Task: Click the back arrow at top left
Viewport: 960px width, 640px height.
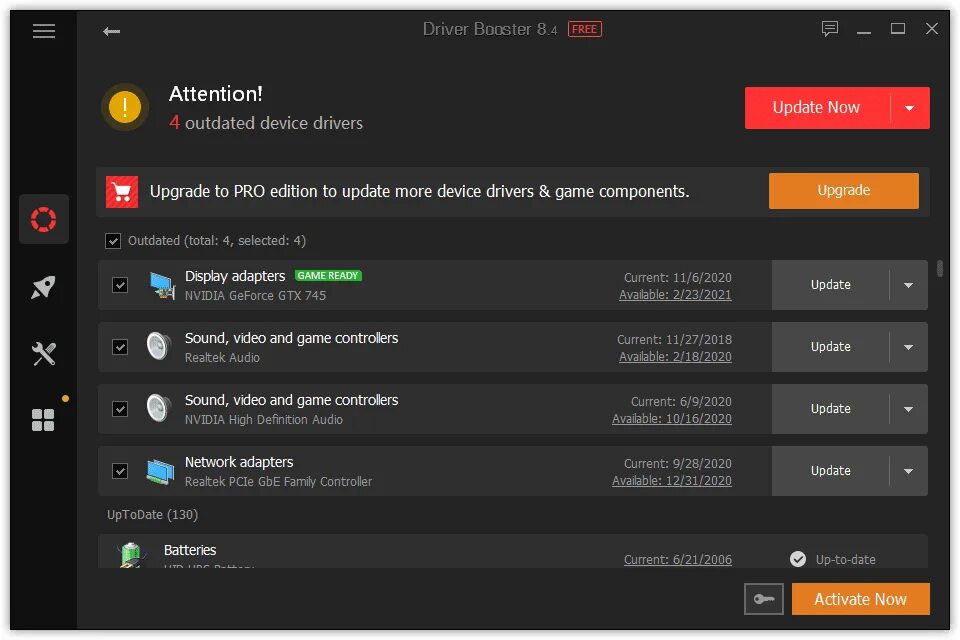Action: pos(111,31)
